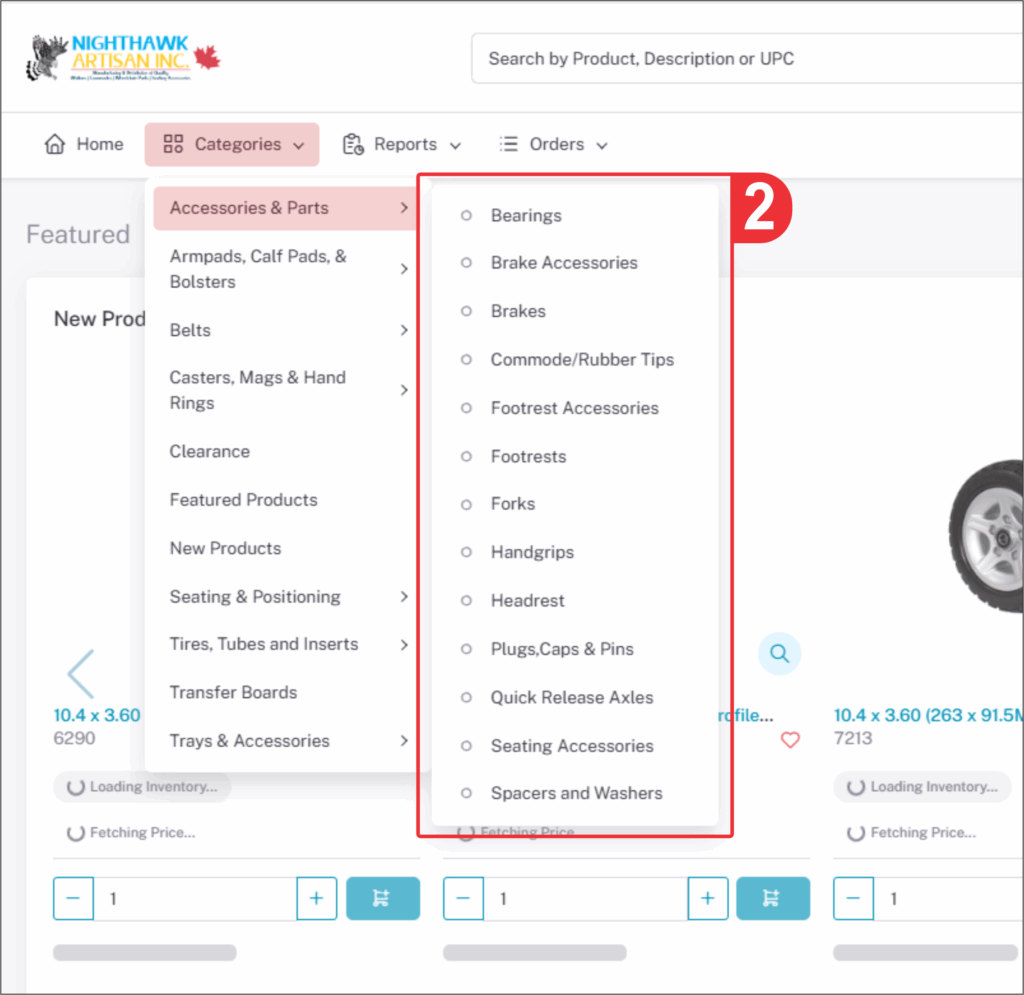Viewport: 1024px width, 995px height.
Task: Expand the Reports dropdown menu
Action: (402, 144)
